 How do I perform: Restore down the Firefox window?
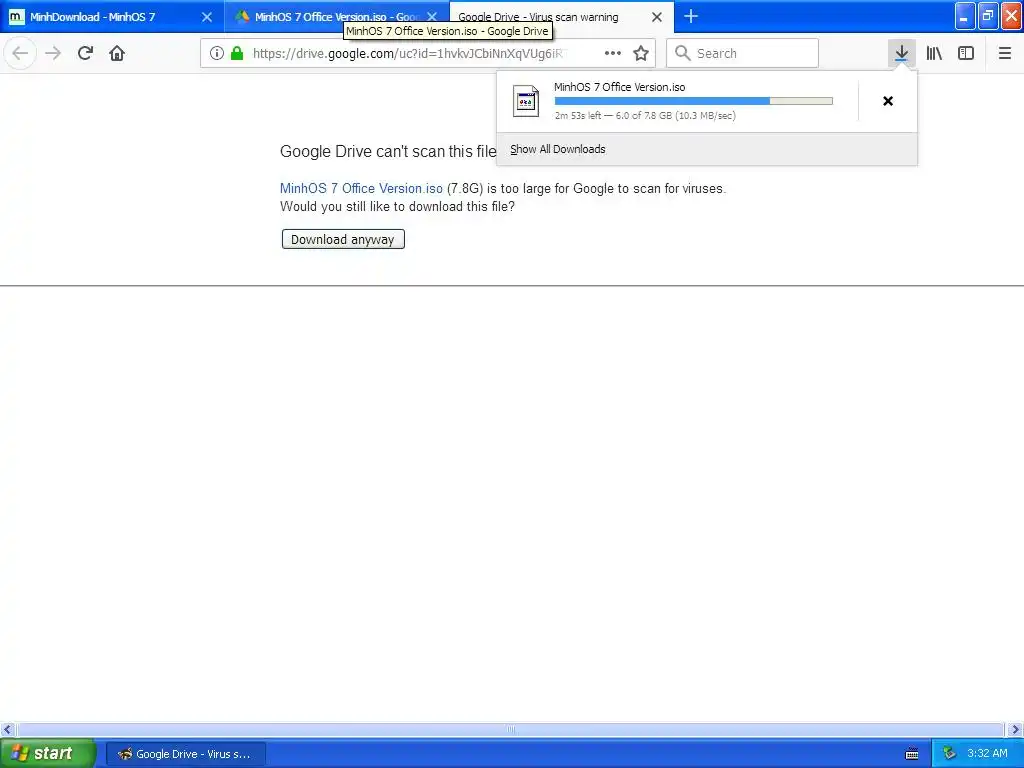[987, 16]
